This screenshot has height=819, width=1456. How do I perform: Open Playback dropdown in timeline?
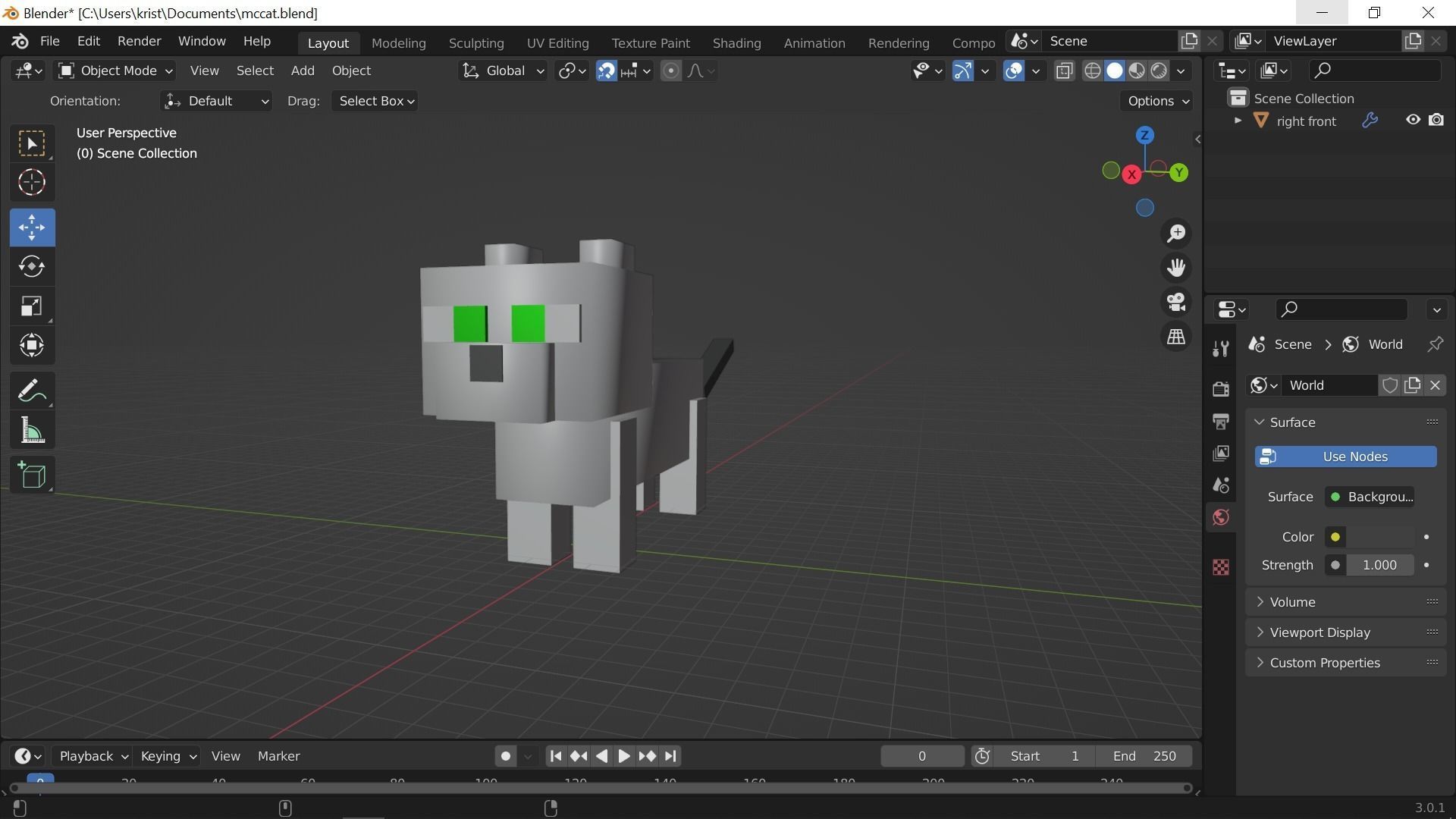coord(93,756)
